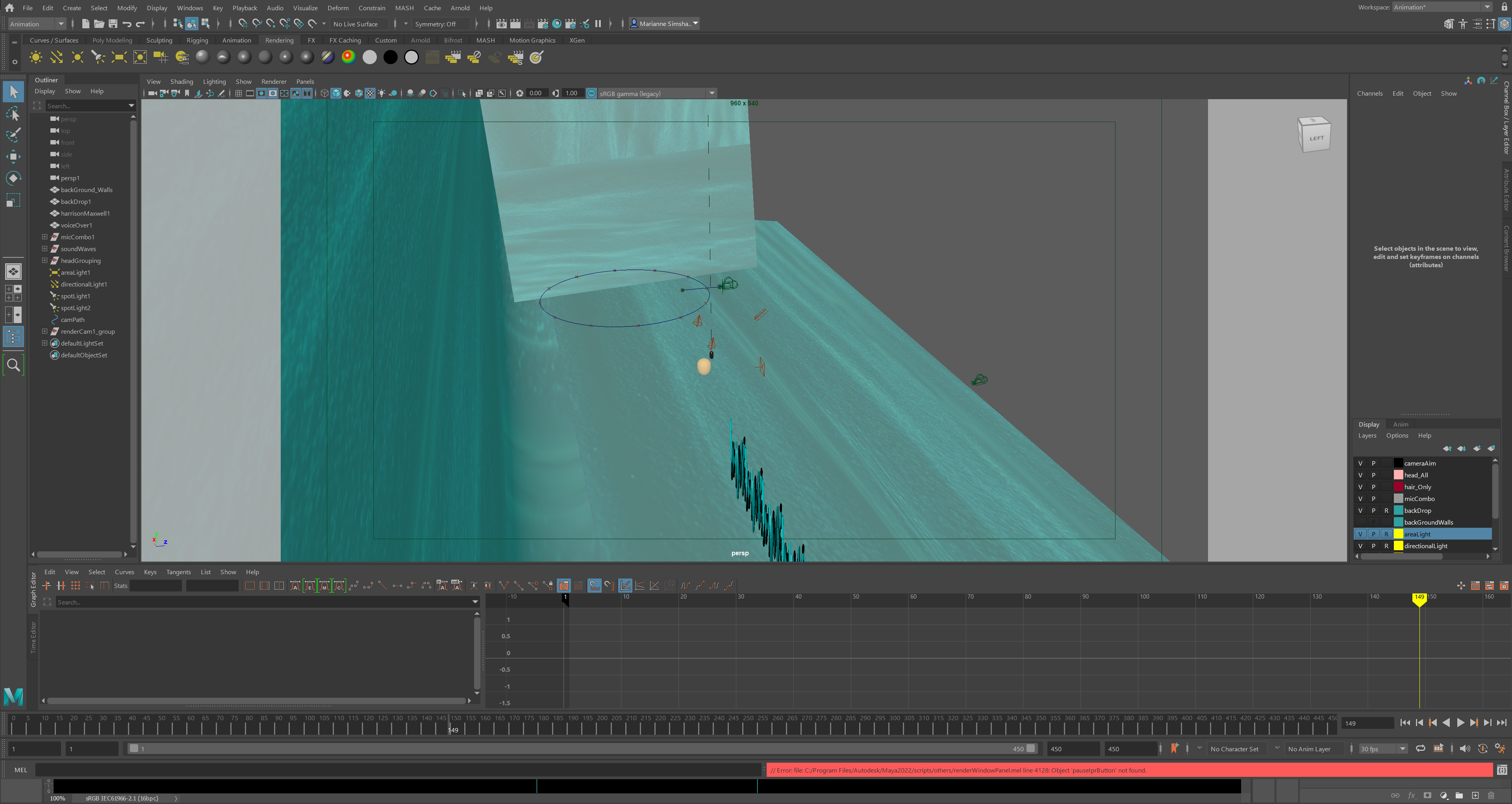The width and height of the screenshot is (1512, 804).
Task: Expand the micCombo1 node in Outliner
Action: 44,237
